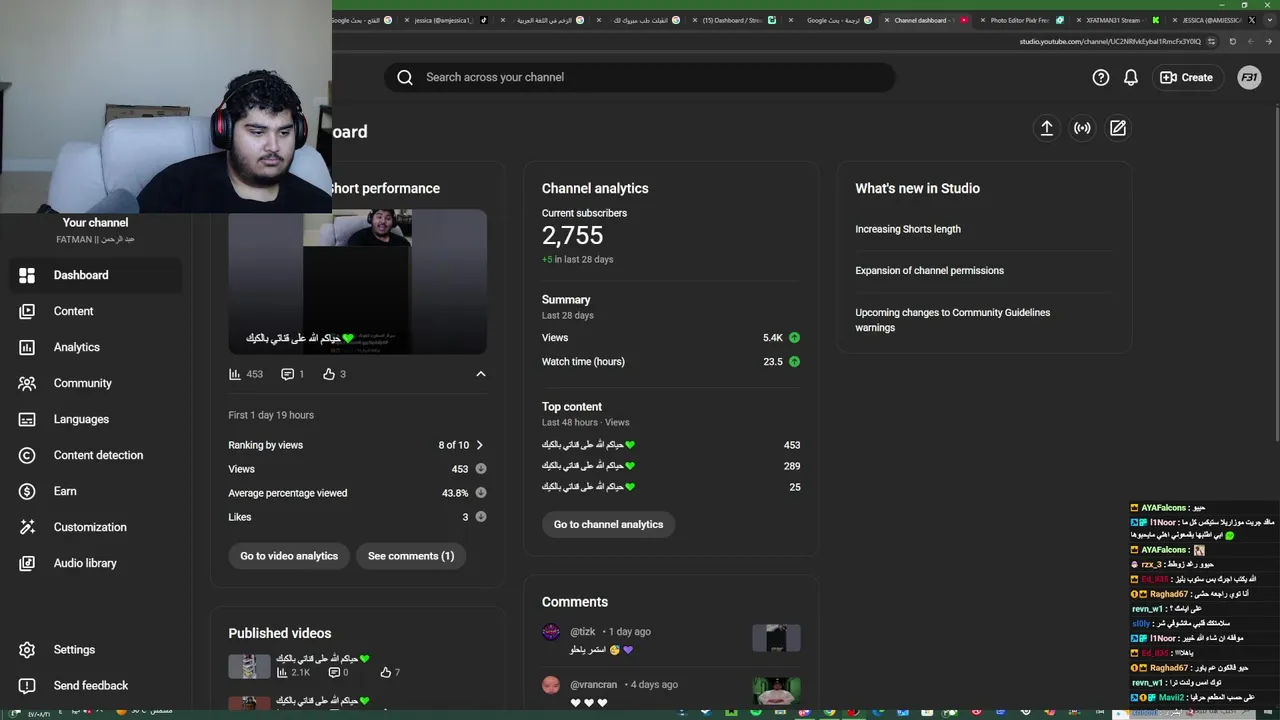Viewport: 1280px width, 720px height.
Task: Click the grey arrow beside Average percentage viewed
Action: click(x=481, y=493)
